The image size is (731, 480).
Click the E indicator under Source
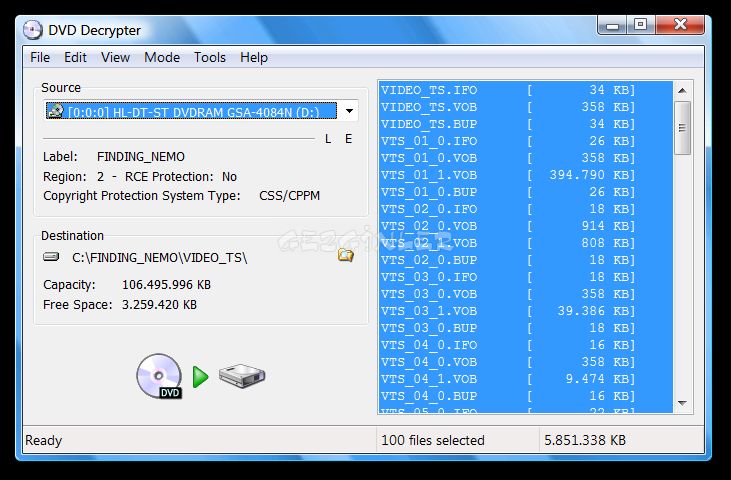click(x=348, y=139)
